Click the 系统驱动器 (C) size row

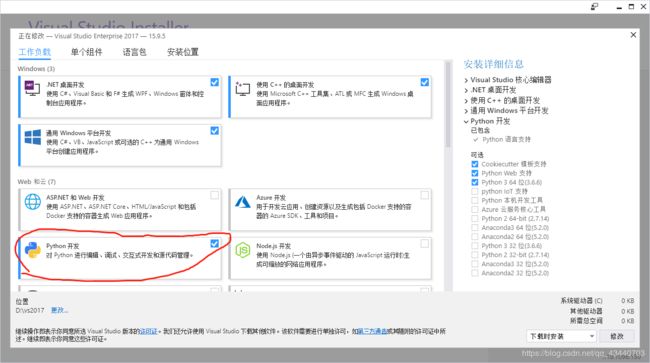click(597, 301)
